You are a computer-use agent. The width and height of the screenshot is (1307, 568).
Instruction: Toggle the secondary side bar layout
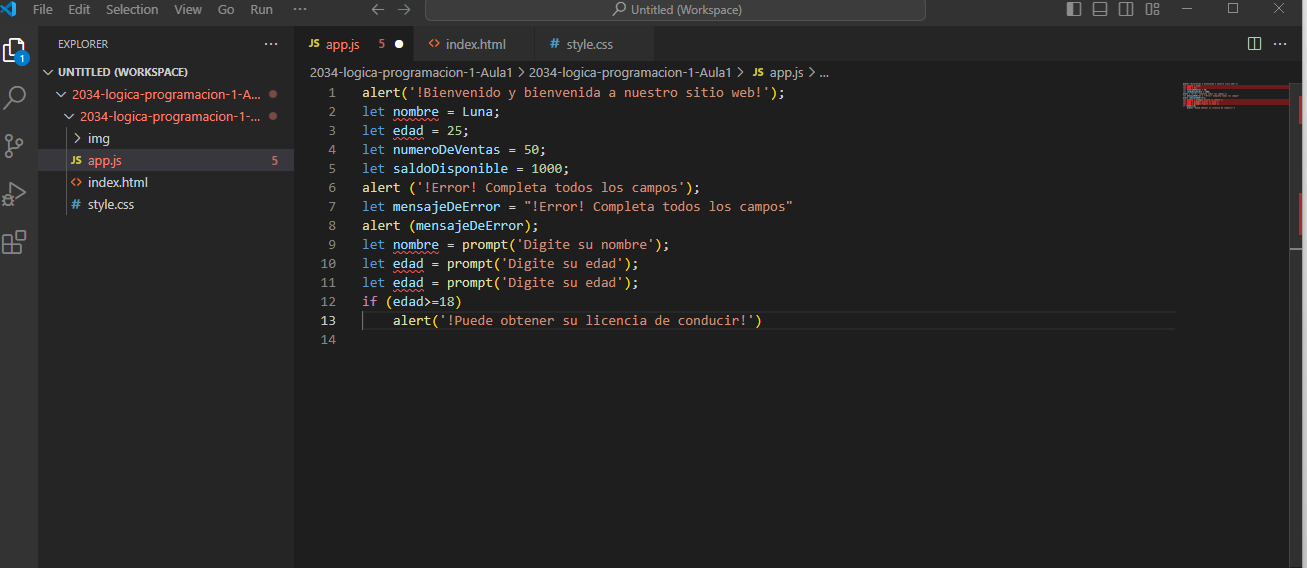click(x=1126, y=10)
